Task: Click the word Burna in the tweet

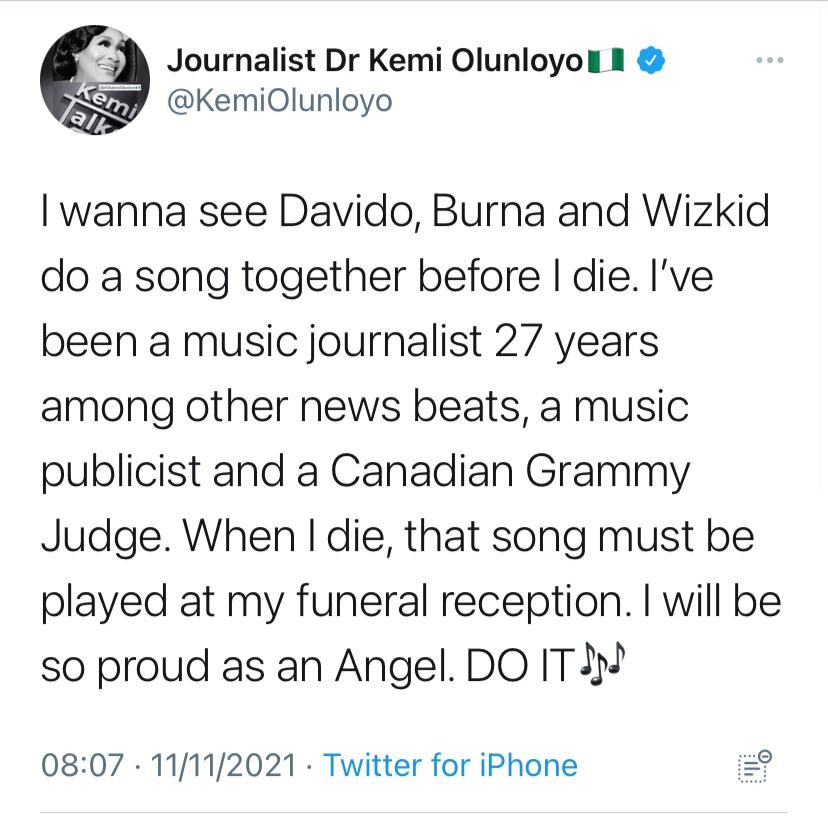Action: pyautogui.click(x=485, y=214)
